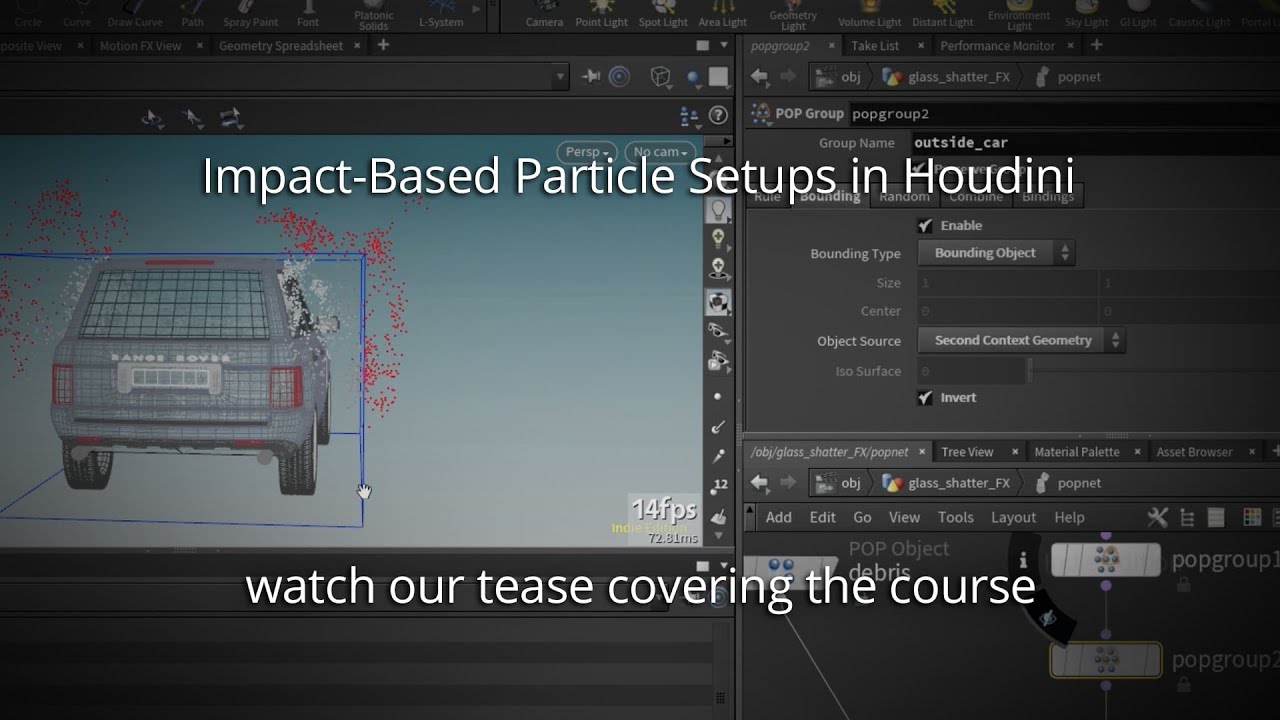This screenshot has height=720, width=1280.
Task: Open the Persp view dropdown
Action: pyautogui.click(x=587, y=152)
